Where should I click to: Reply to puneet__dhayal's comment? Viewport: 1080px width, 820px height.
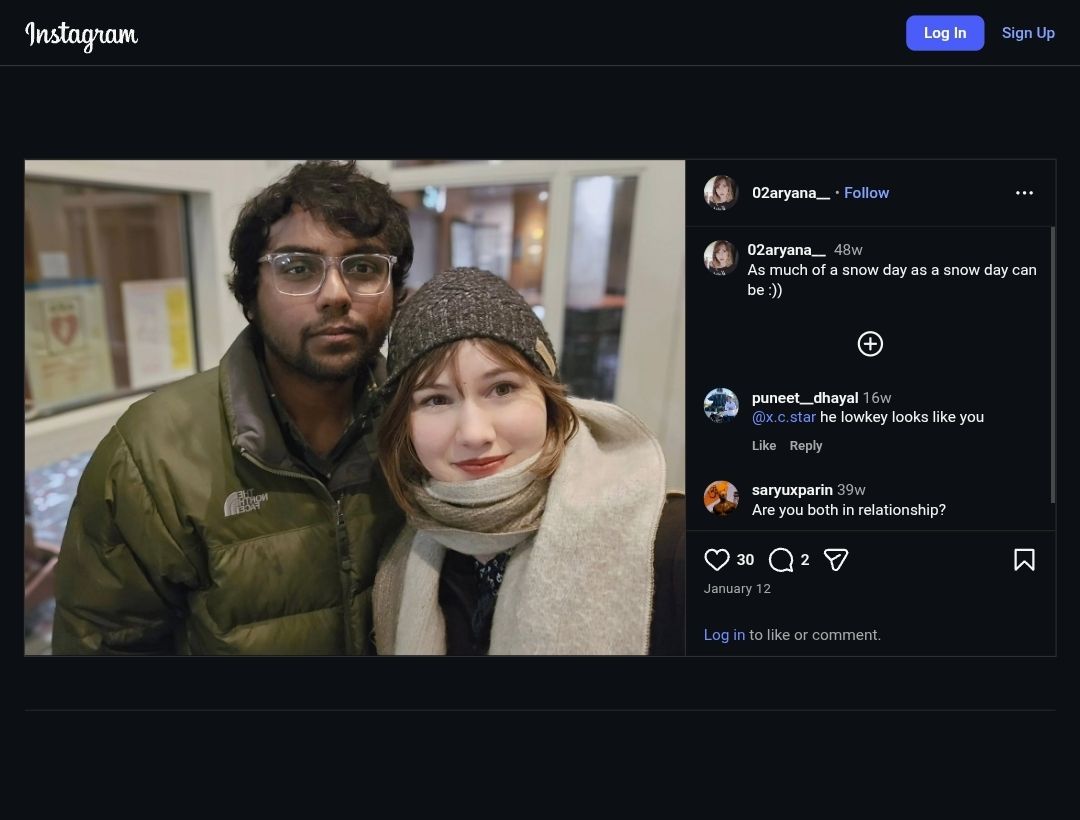(806, 446)
